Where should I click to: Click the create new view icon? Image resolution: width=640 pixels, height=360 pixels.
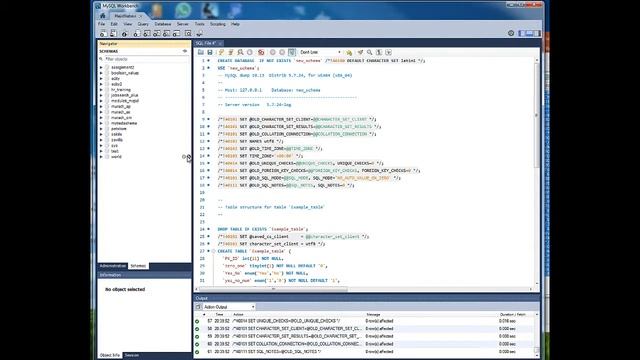point(157,33)
